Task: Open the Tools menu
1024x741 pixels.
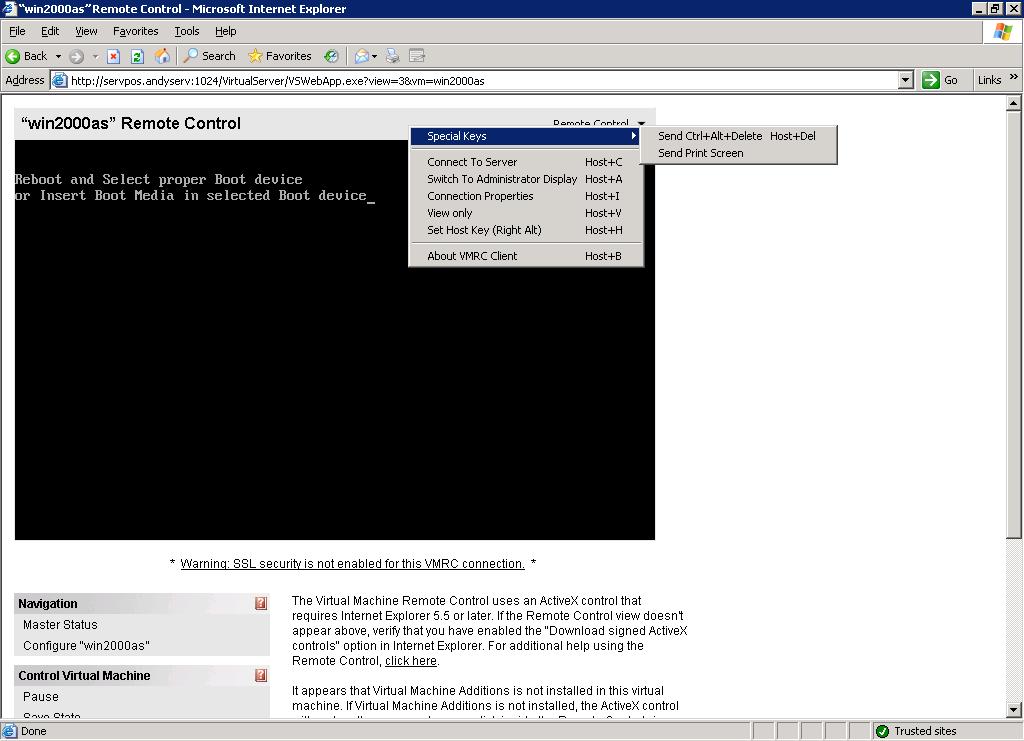Action: point(186,31)
